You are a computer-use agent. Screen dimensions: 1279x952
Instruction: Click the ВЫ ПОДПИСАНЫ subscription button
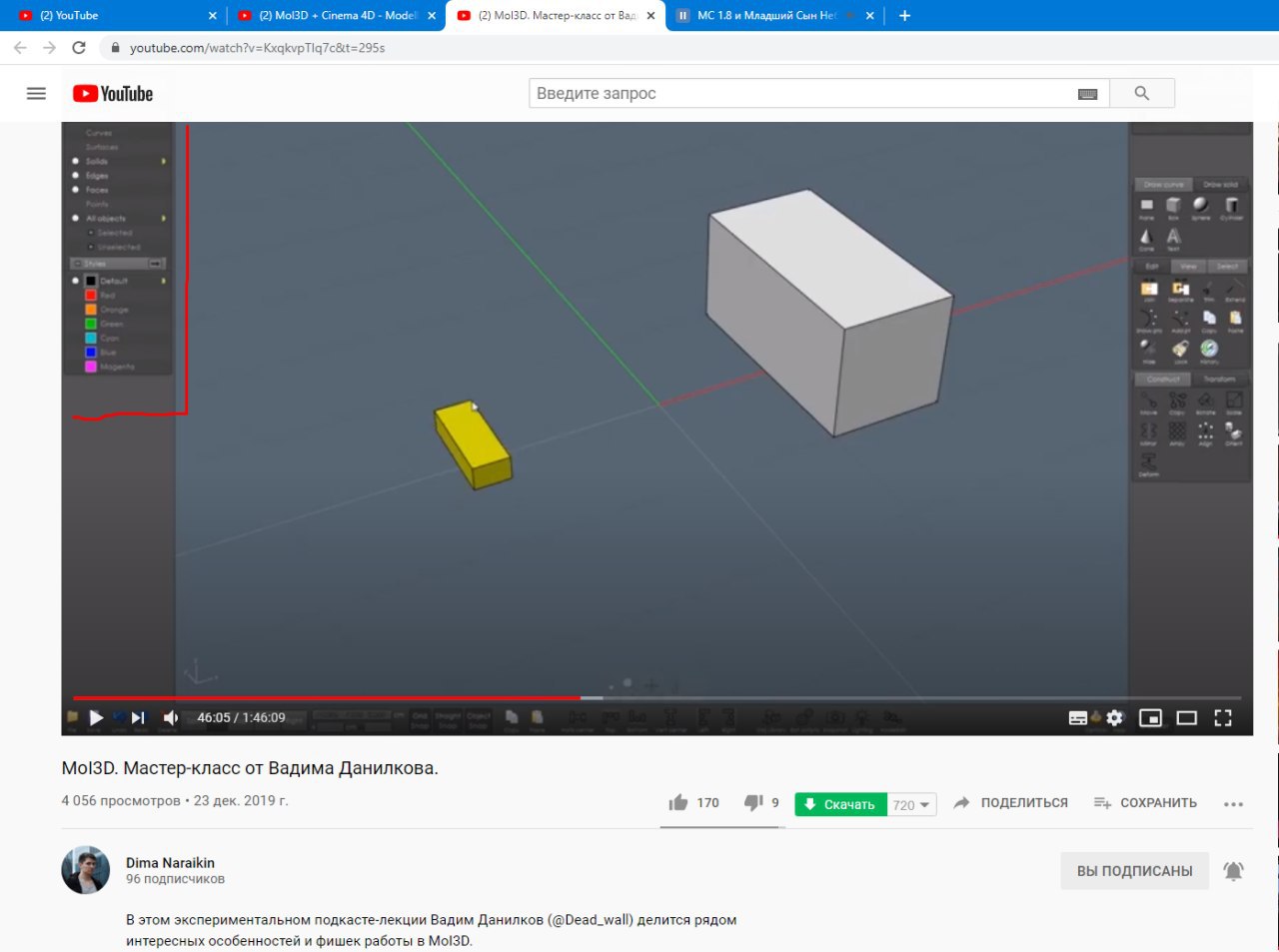point(1135,871)
